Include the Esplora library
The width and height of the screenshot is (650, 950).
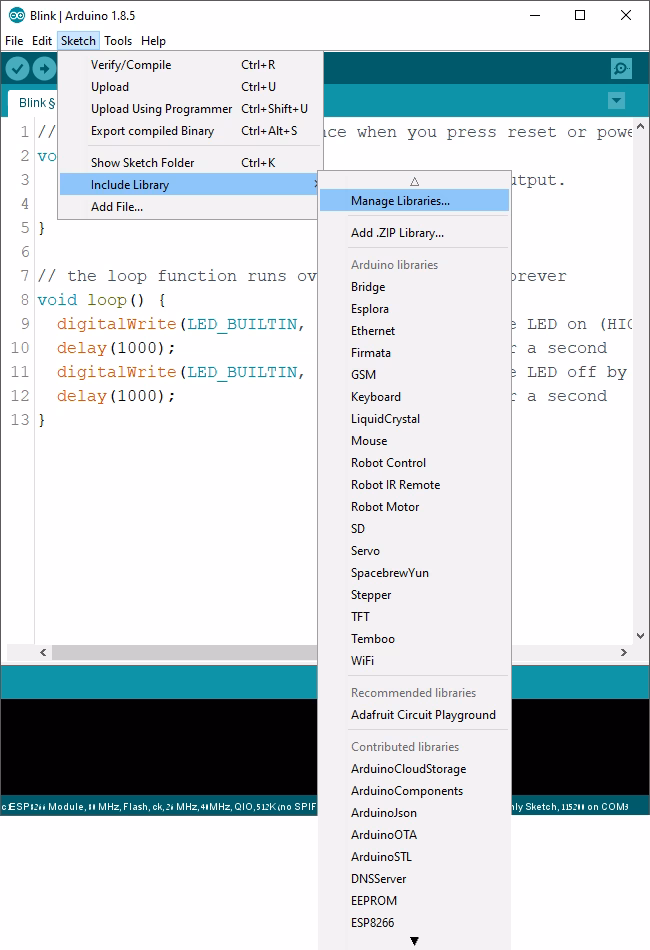[414, 308]
